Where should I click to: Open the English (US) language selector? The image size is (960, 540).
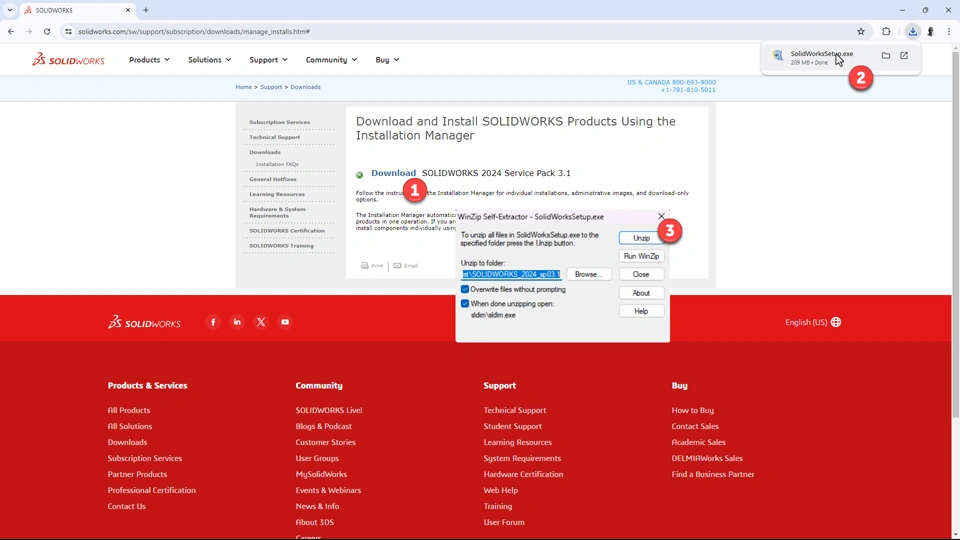coord(812,322)
